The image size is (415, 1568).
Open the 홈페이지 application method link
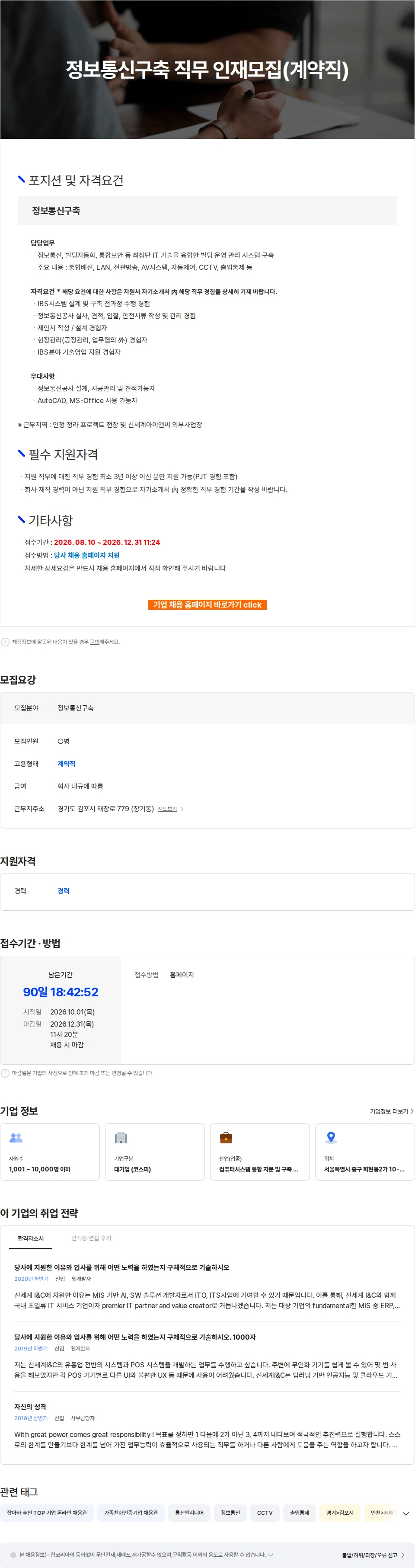point(181,975)
